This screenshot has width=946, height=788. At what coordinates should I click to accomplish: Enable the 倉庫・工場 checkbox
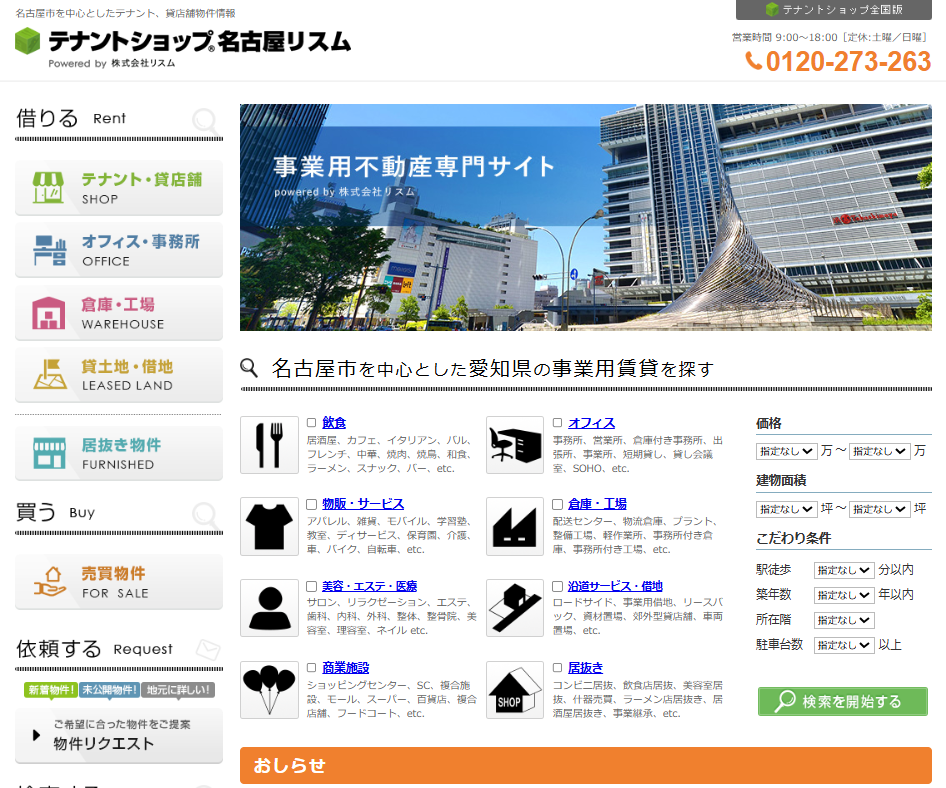point(558,504)
